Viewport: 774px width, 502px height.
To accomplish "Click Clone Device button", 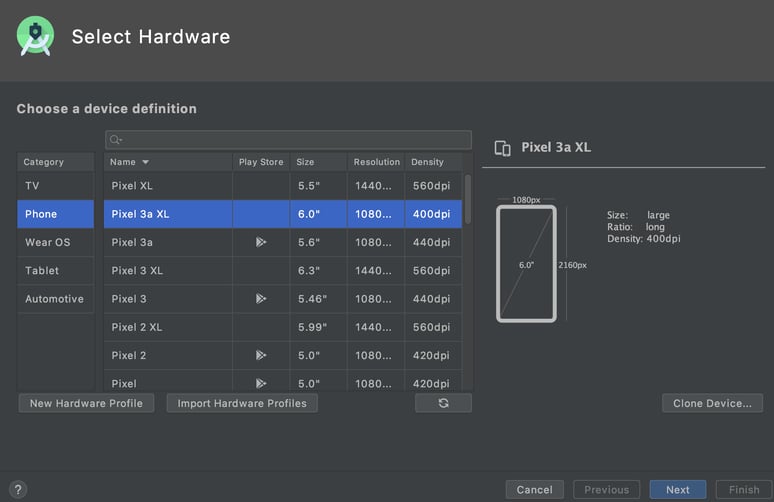I will 712,403.
